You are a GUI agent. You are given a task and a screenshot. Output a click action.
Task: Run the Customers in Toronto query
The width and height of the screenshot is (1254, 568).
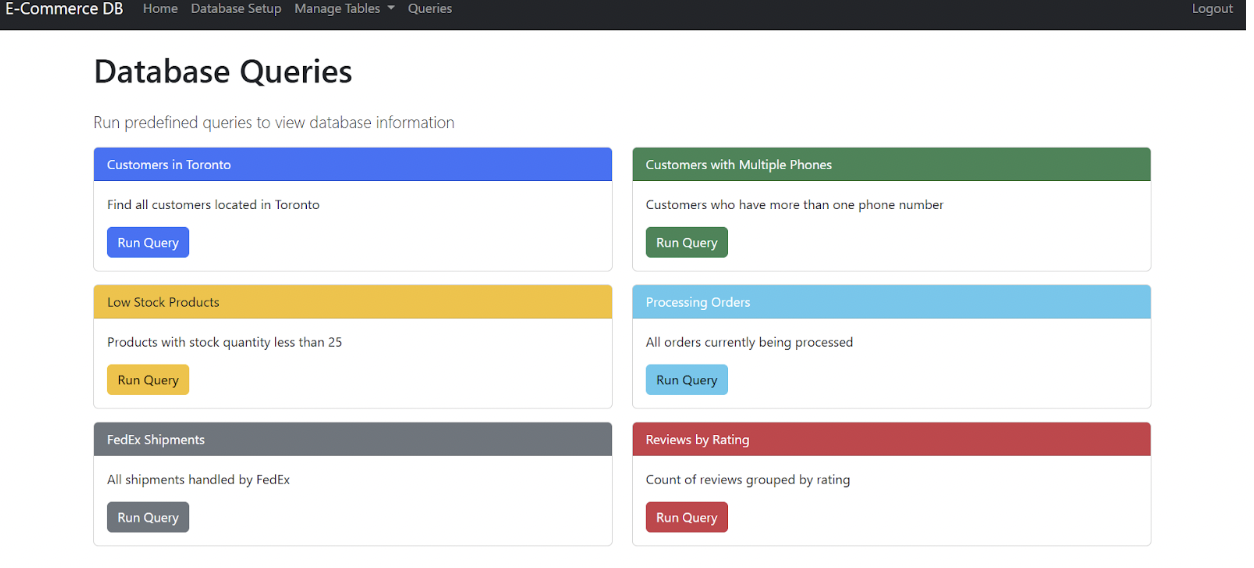tap(148, 243)
